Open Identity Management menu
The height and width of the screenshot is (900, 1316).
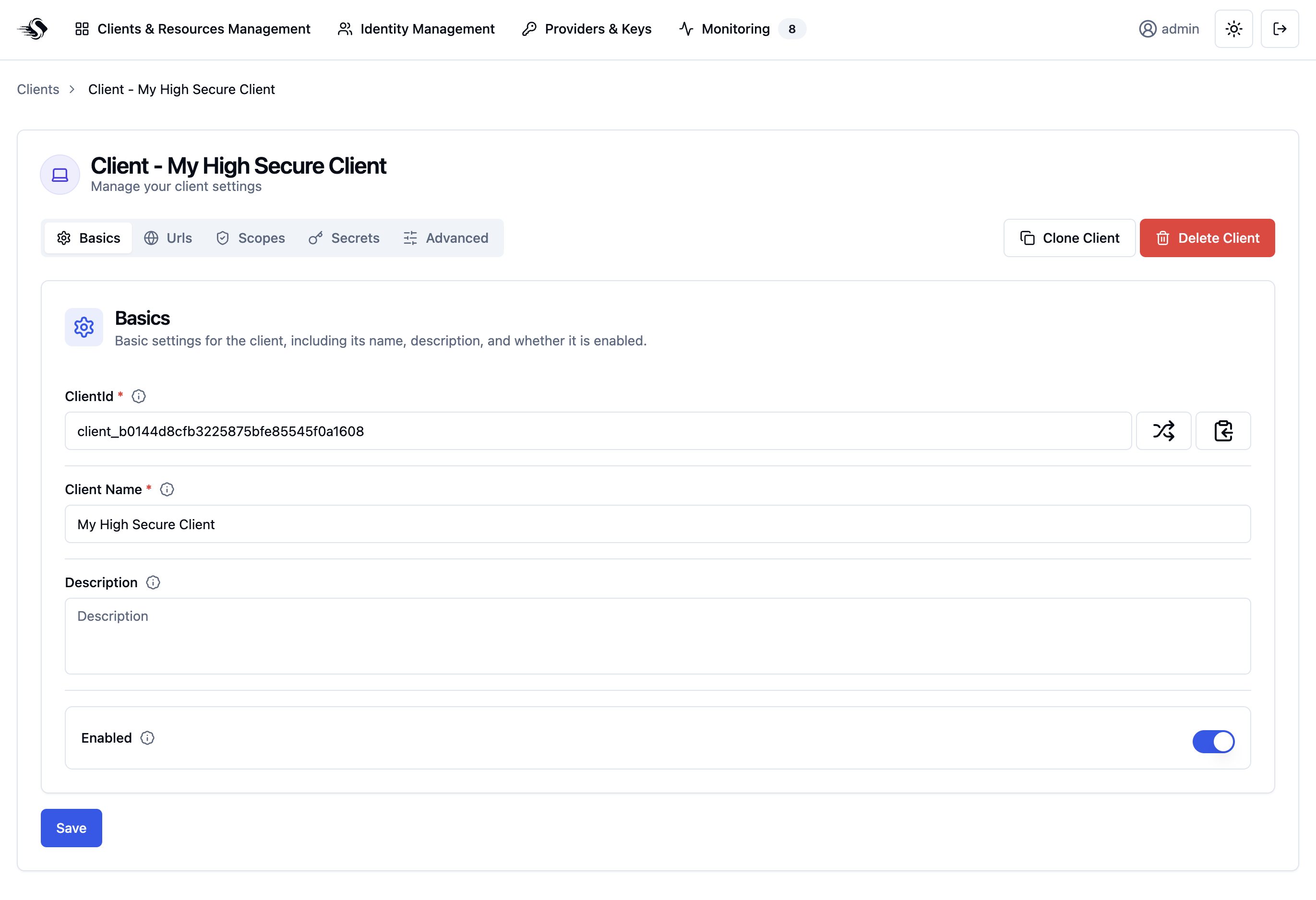pyautogui.click(x=416, y=29)
